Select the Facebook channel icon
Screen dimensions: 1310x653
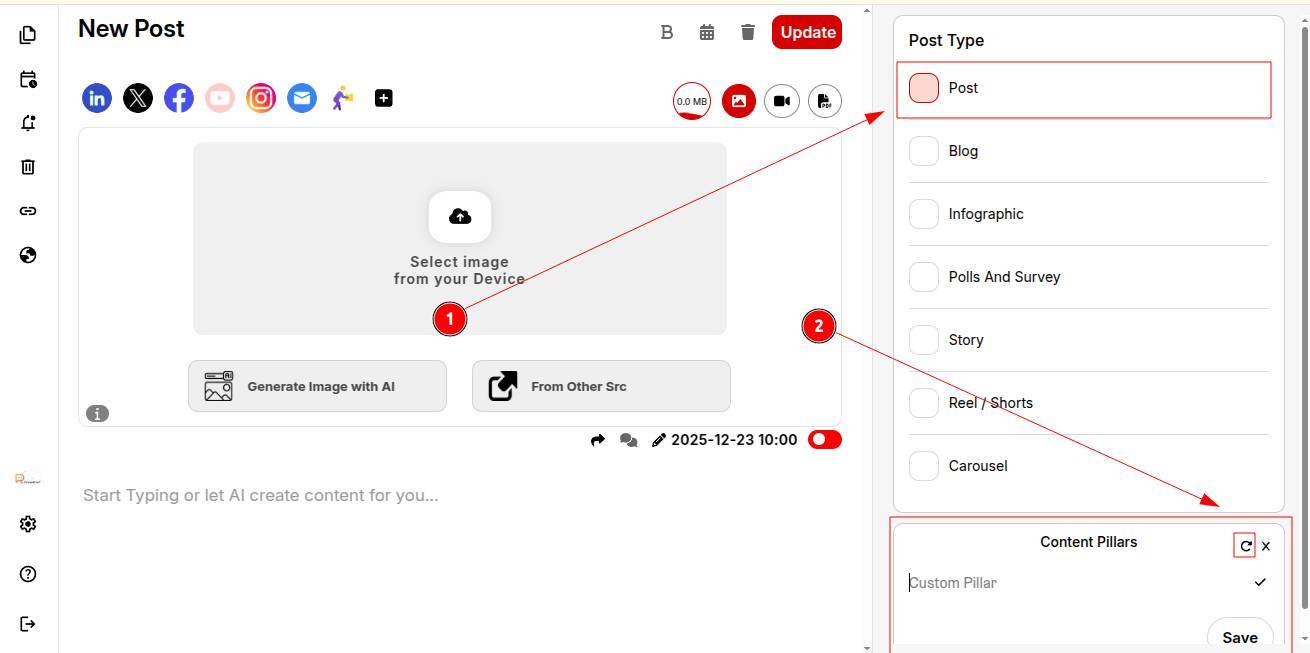click(179, 98)
